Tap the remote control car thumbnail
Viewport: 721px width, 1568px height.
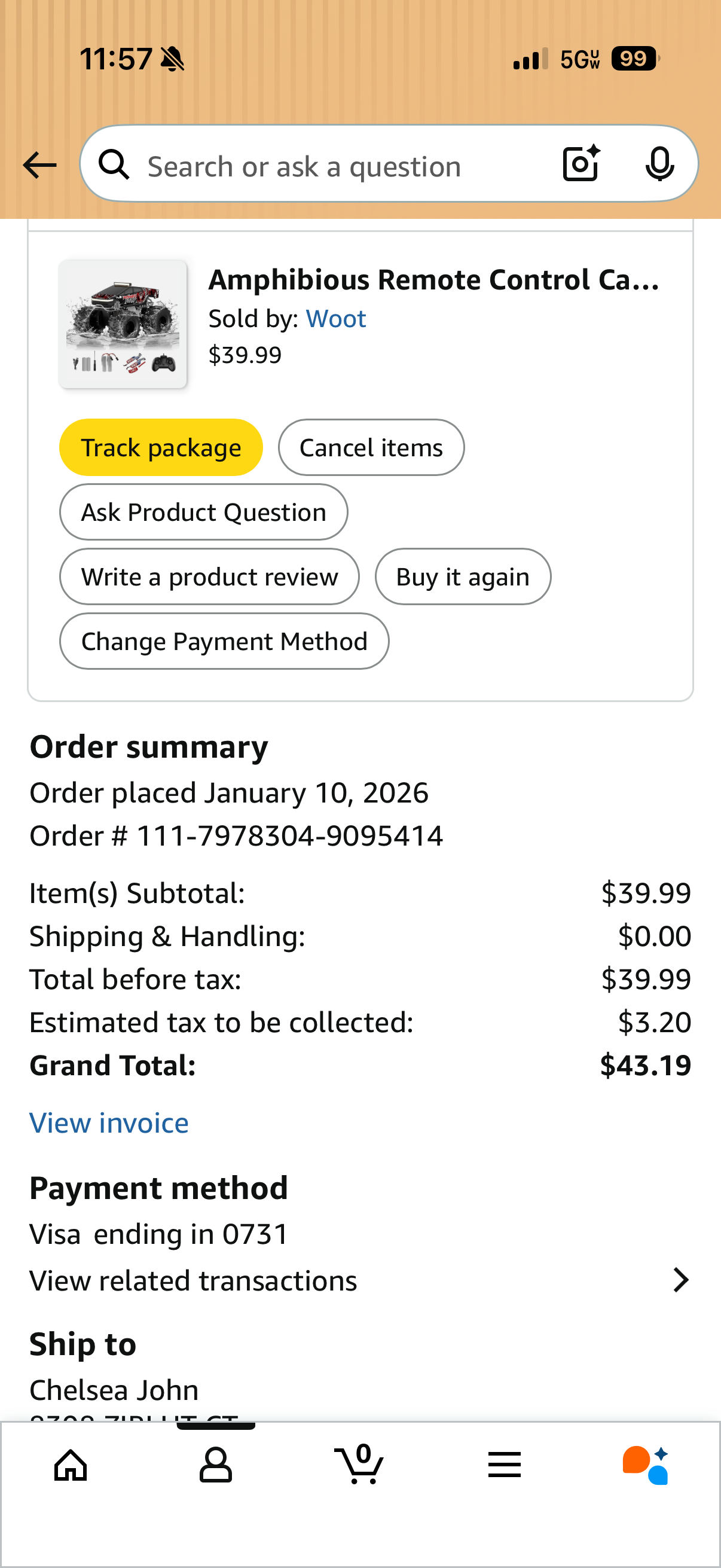click(x=123, y=324)
